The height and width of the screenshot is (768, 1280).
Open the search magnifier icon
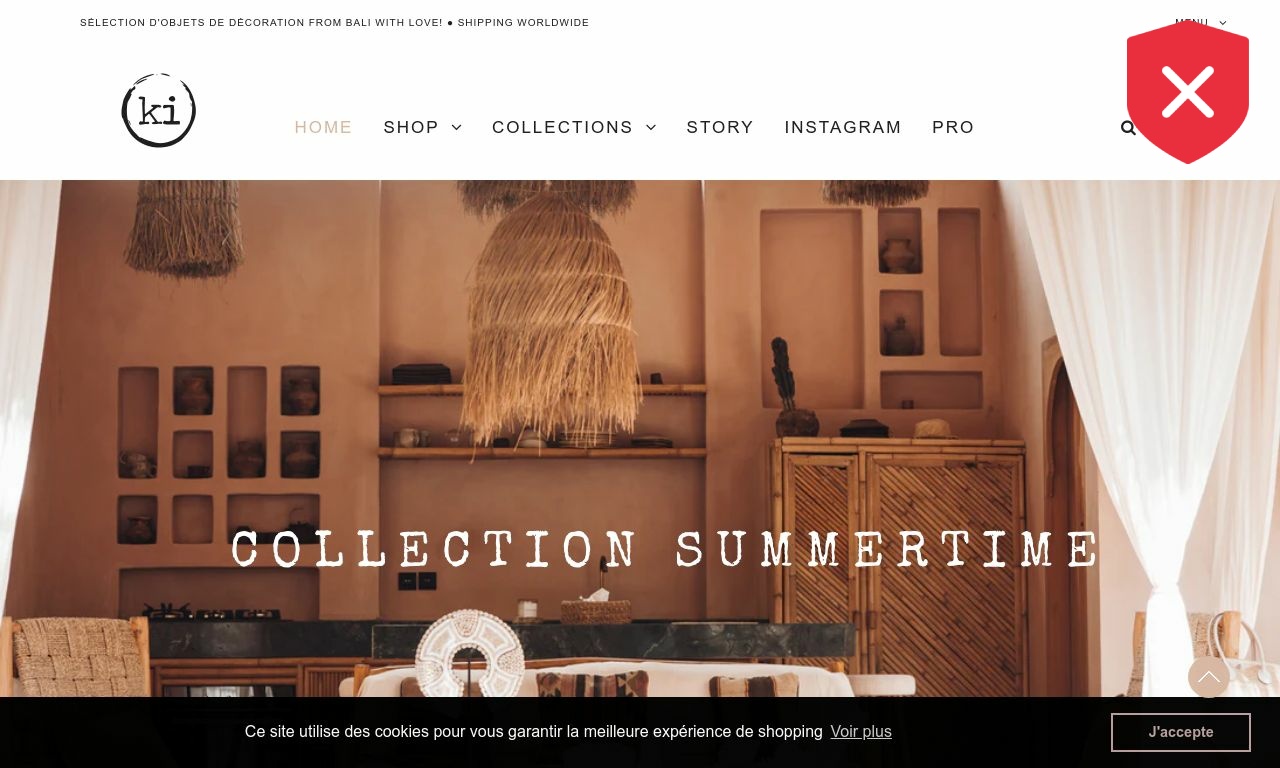click(1128, 127)
